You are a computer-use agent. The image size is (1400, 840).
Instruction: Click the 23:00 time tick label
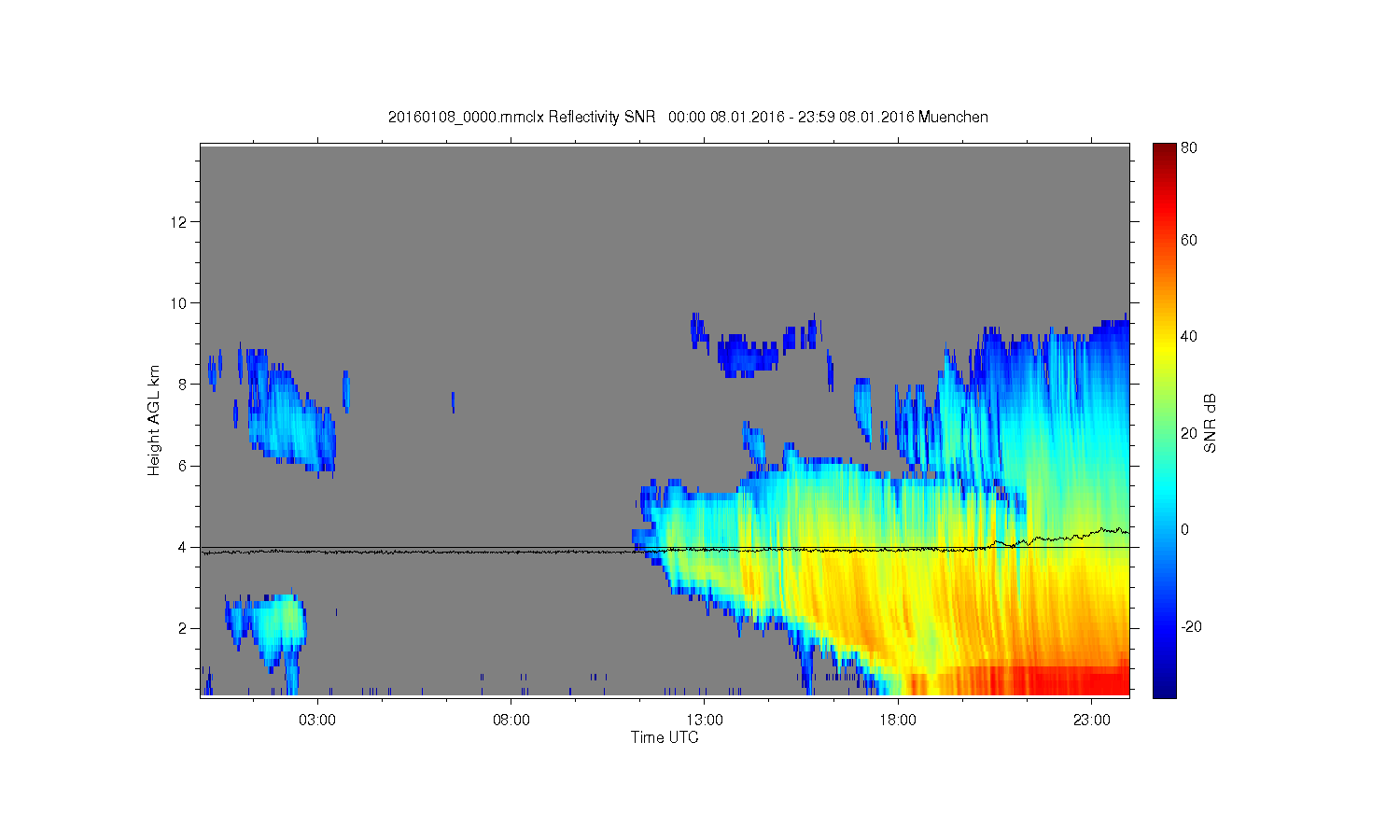pyautogui.click(x=1092, y=721)
